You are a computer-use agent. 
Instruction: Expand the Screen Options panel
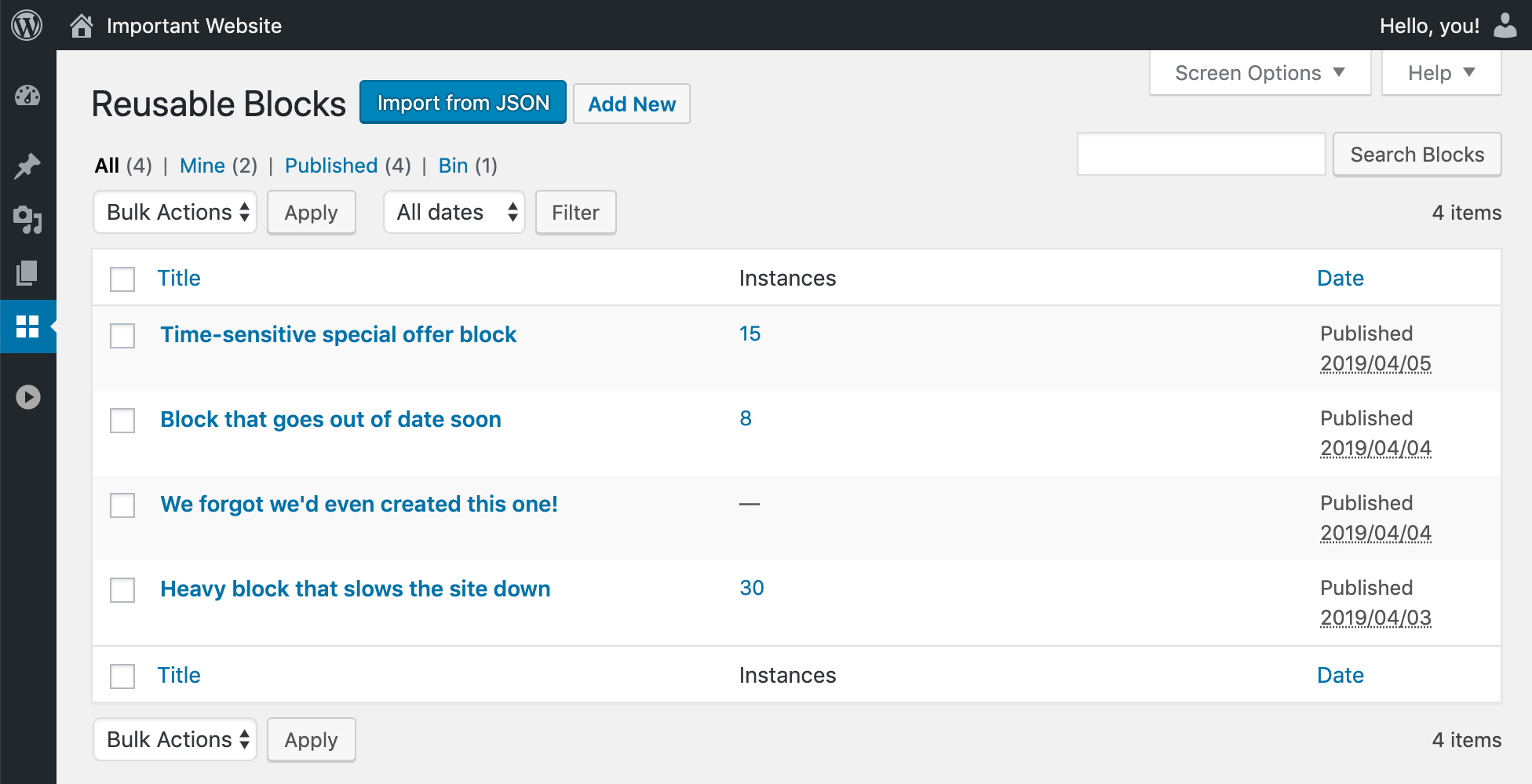pos(1260,73)
